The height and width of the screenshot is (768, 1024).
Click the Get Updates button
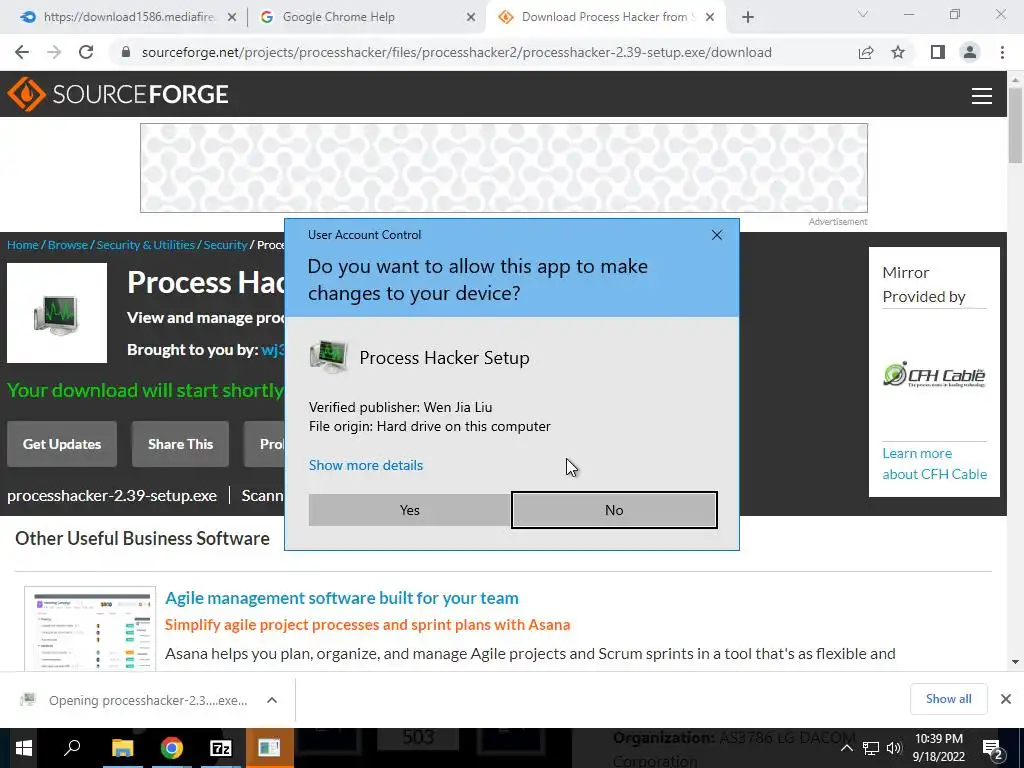tap(62, 444)
